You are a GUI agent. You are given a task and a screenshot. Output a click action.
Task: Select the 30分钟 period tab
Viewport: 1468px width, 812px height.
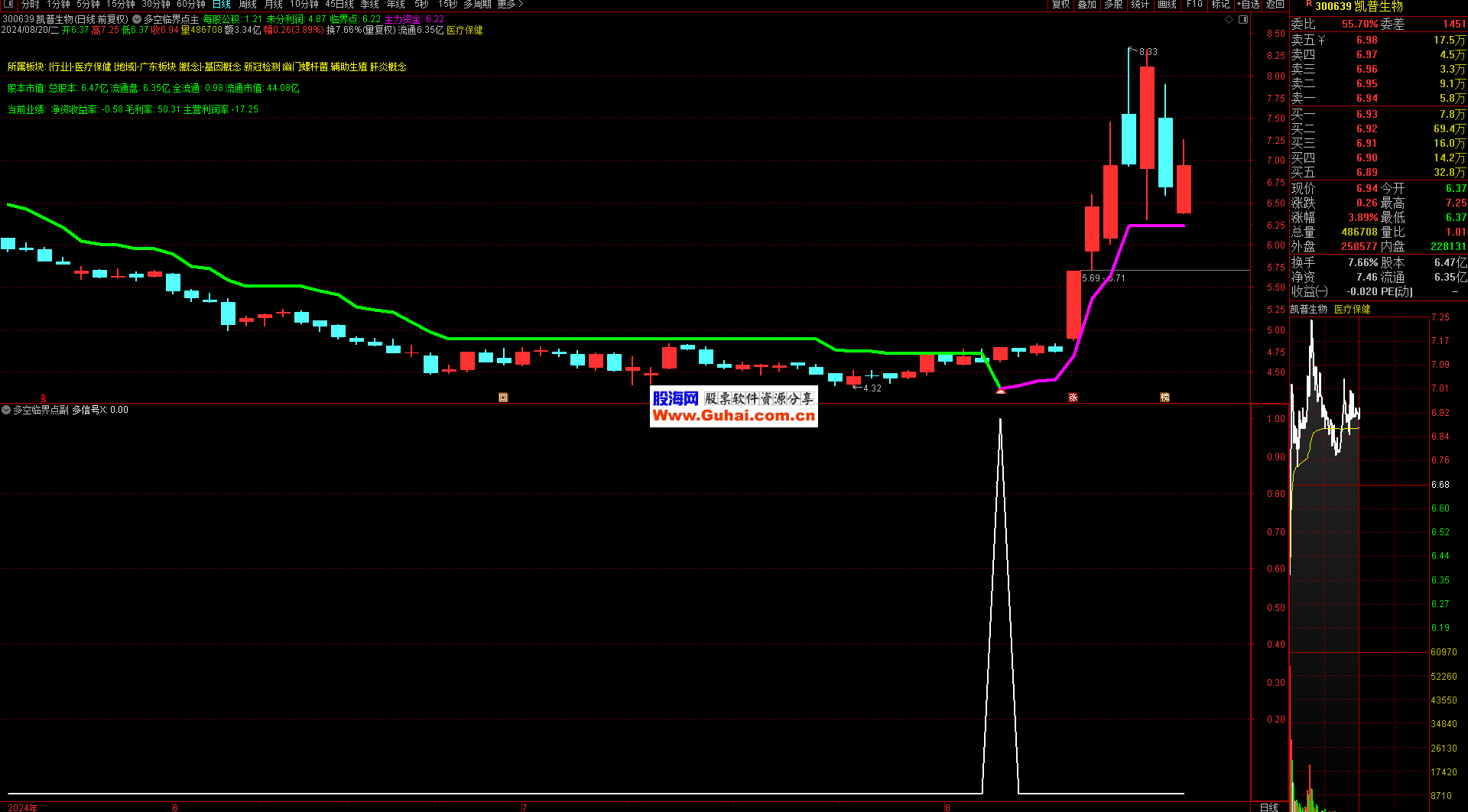[x=156, y=5]
